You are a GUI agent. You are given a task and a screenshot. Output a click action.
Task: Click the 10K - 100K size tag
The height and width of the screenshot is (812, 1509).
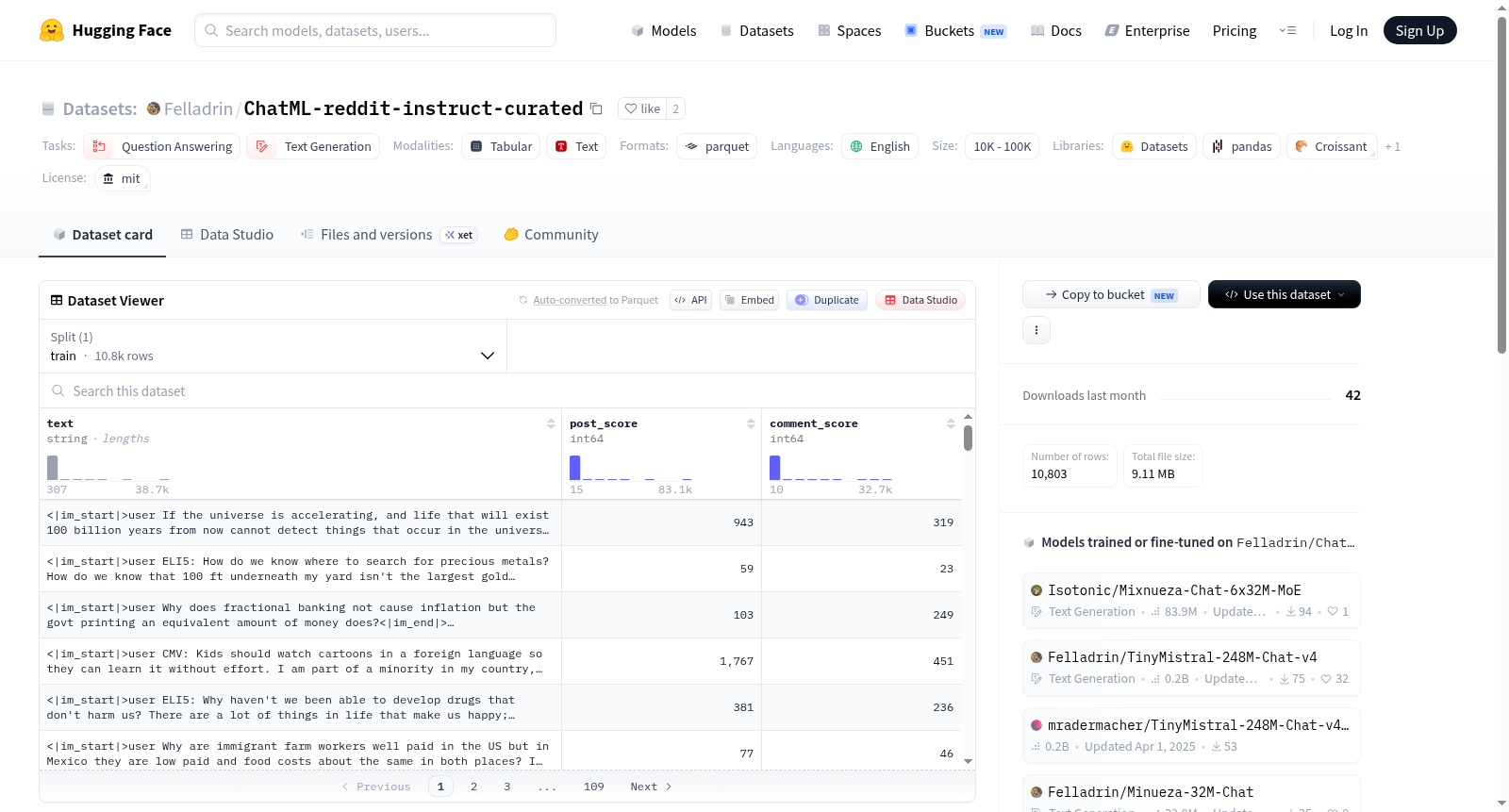coord(1002,146)
